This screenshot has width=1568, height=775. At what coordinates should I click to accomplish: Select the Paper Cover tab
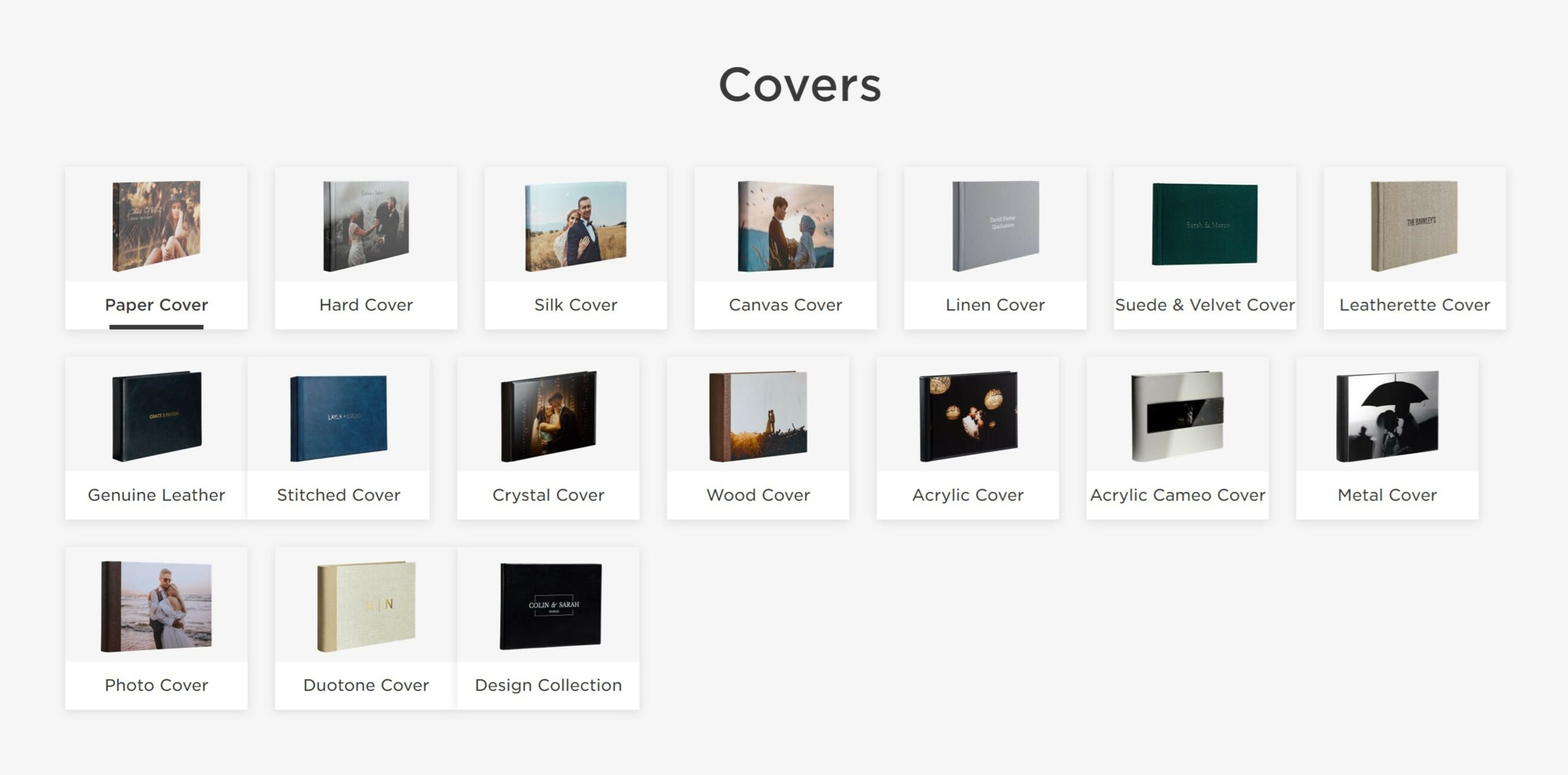click(x=156, y=305)
